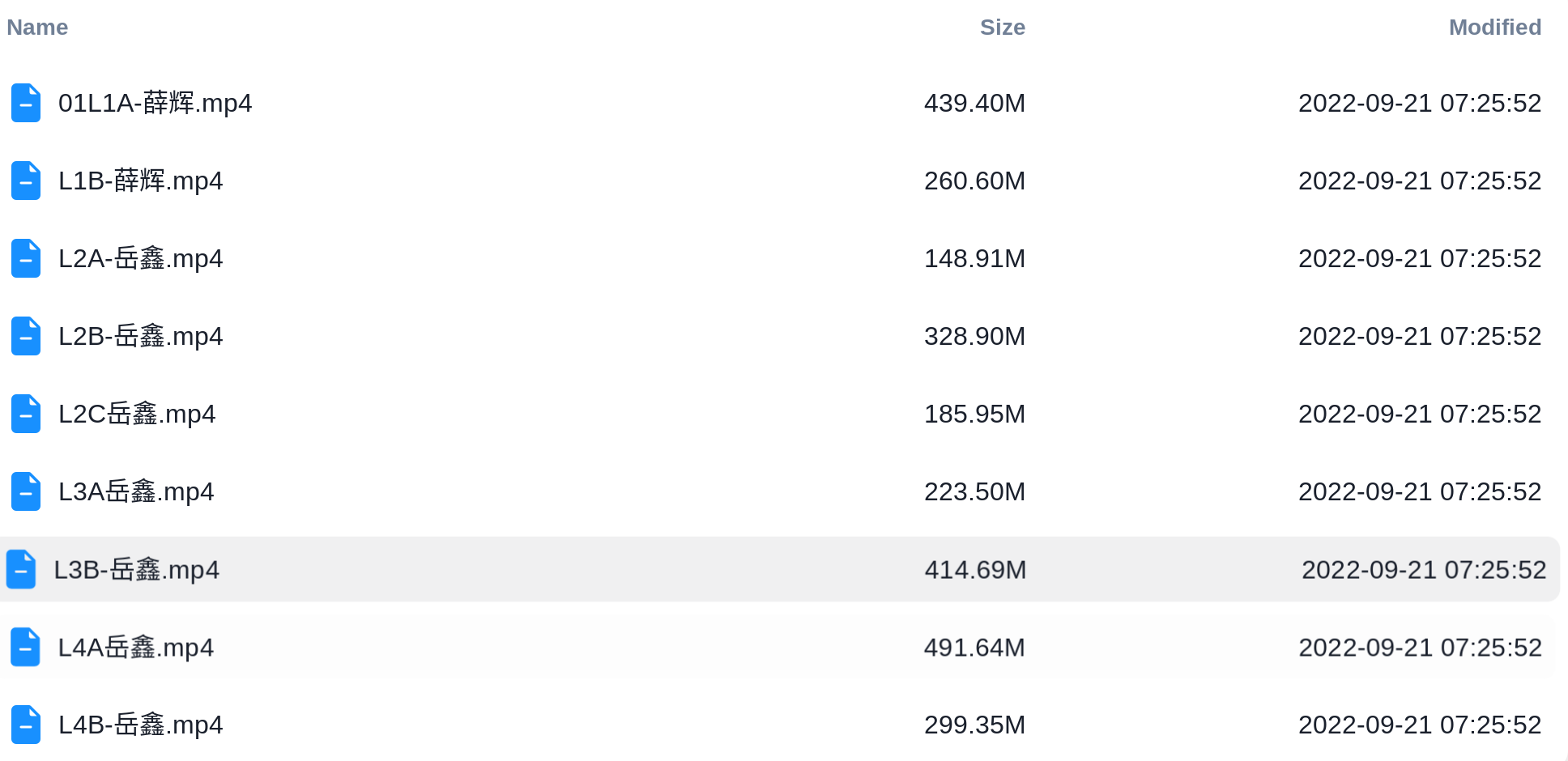
Task: Open the L4B-岳鑫.mp4 file name
Action: (x=141, y=725)
